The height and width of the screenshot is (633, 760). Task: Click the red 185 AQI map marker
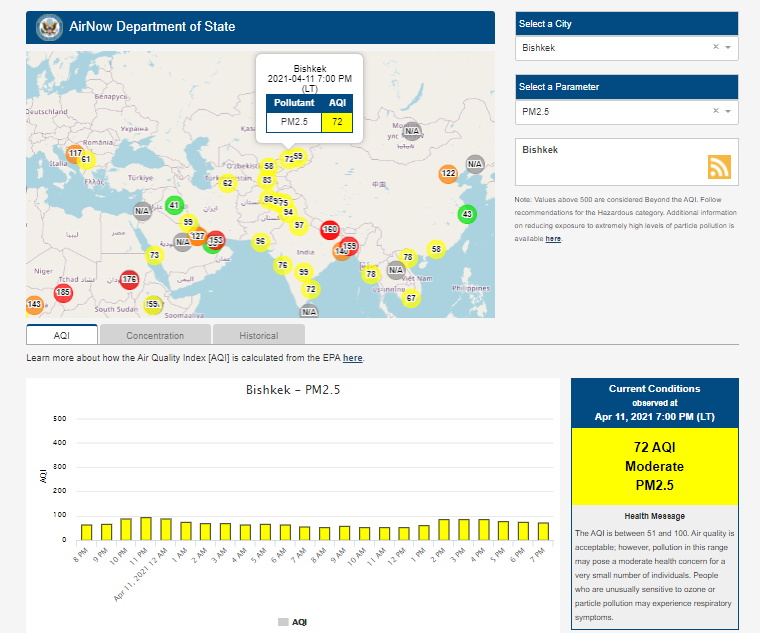[x=63, y=293]
